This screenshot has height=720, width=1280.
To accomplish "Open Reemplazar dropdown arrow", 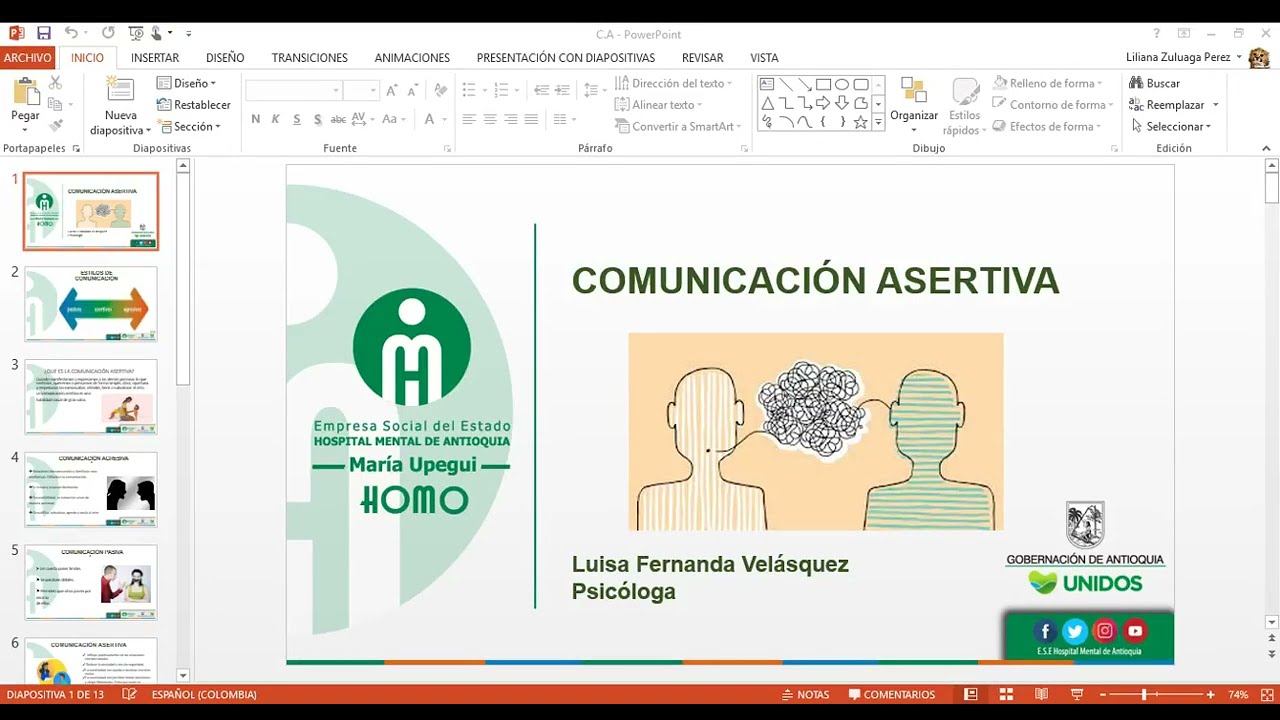I will pyautogui.click(x=1216, y=105).
